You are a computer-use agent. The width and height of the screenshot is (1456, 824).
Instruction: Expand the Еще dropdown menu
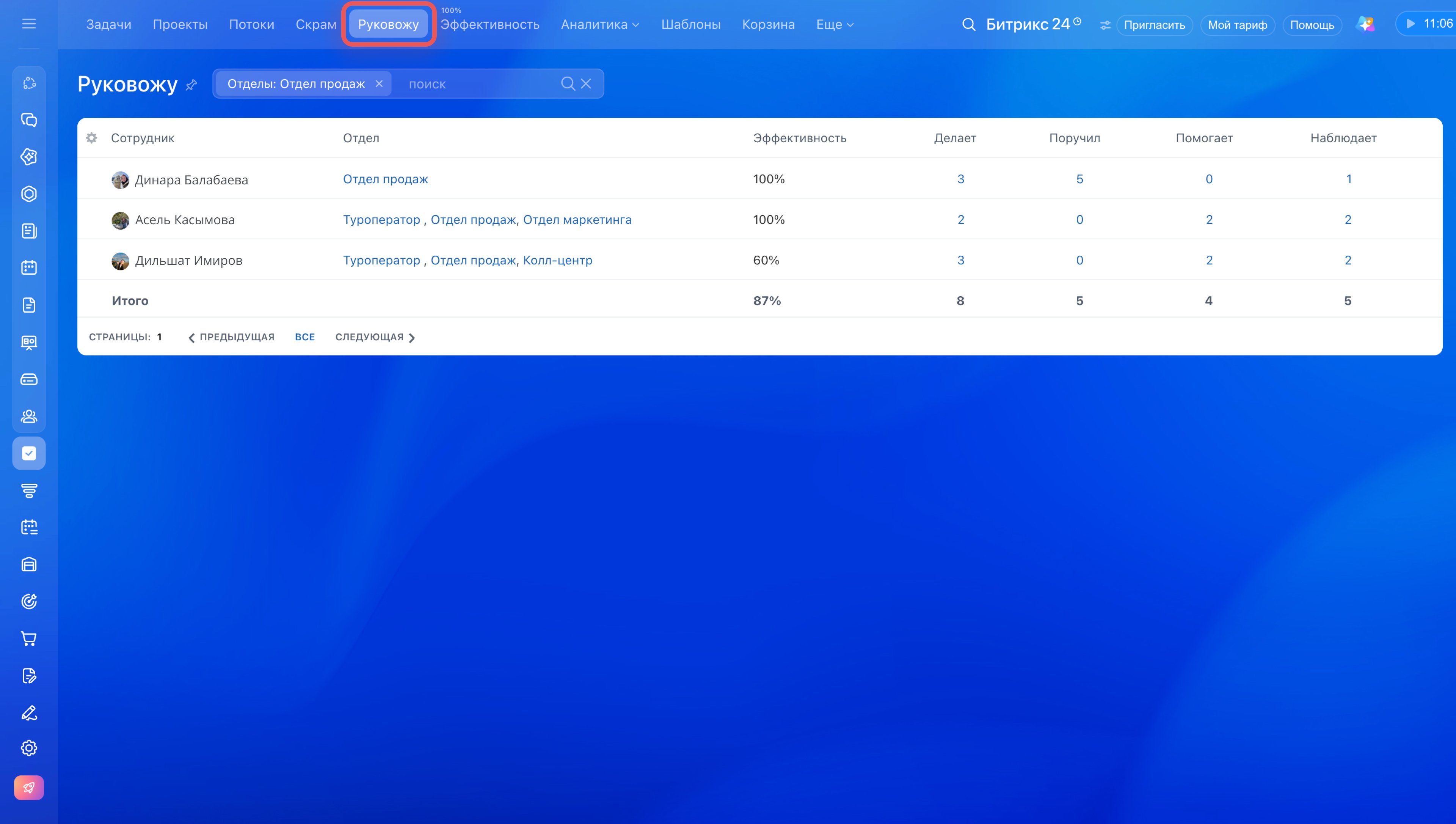835,24
